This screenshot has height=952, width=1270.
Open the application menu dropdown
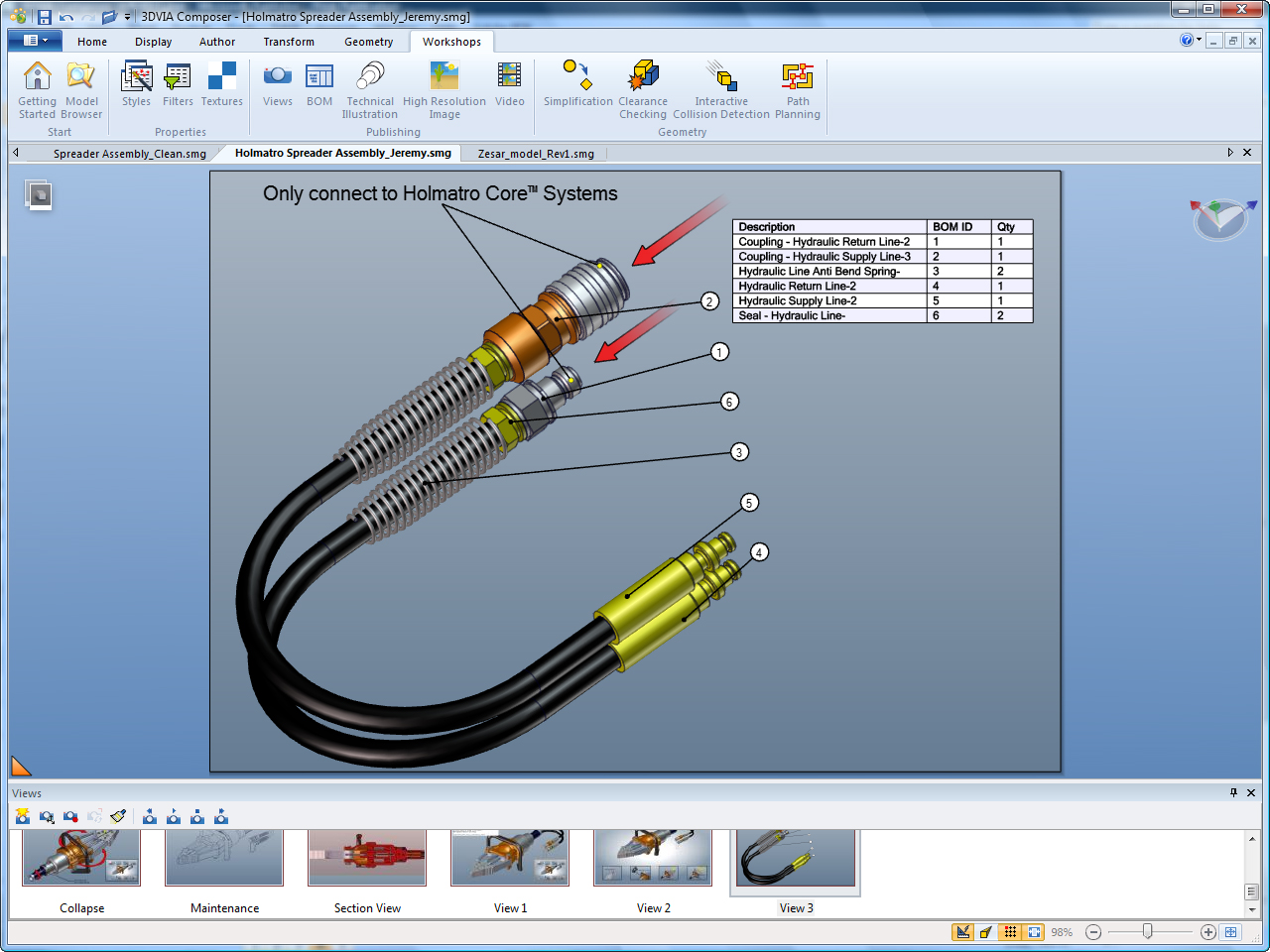click(35, 41)
